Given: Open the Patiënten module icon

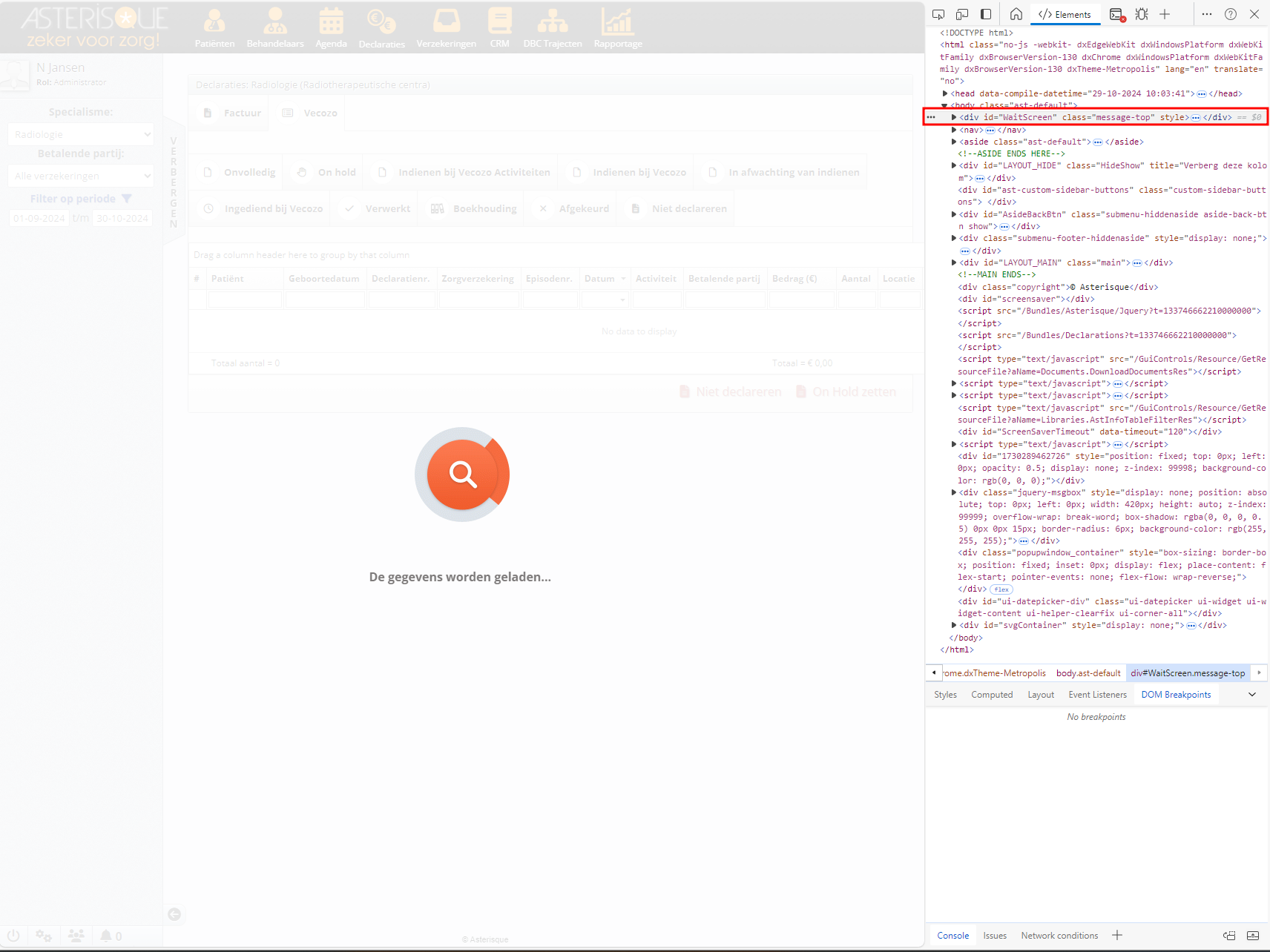Looking at the screenshot, I should coord(214,21).
